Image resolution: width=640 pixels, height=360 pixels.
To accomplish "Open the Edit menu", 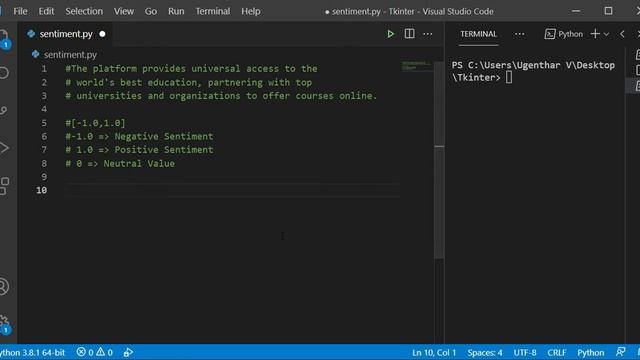I will tap(46, 11).
